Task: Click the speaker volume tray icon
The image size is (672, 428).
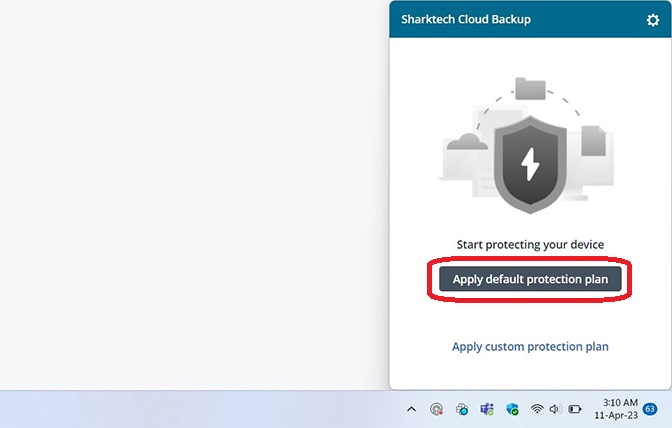Action: click(x=555, y=409)
